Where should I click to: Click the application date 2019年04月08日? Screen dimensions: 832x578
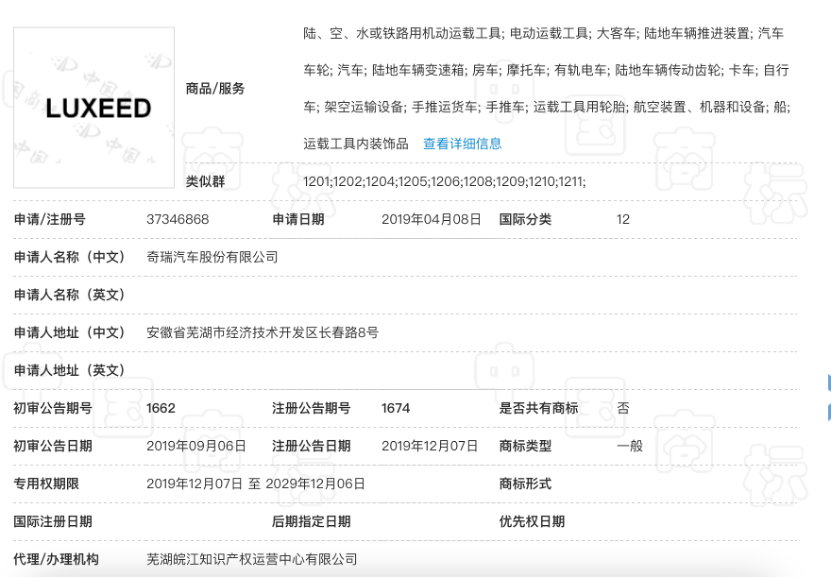pyautogui.click(x=431, y=219)
